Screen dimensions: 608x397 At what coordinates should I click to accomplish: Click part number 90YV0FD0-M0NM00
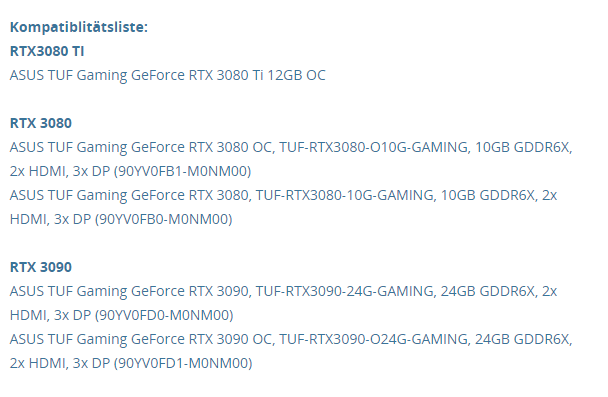tap(166, 315)
